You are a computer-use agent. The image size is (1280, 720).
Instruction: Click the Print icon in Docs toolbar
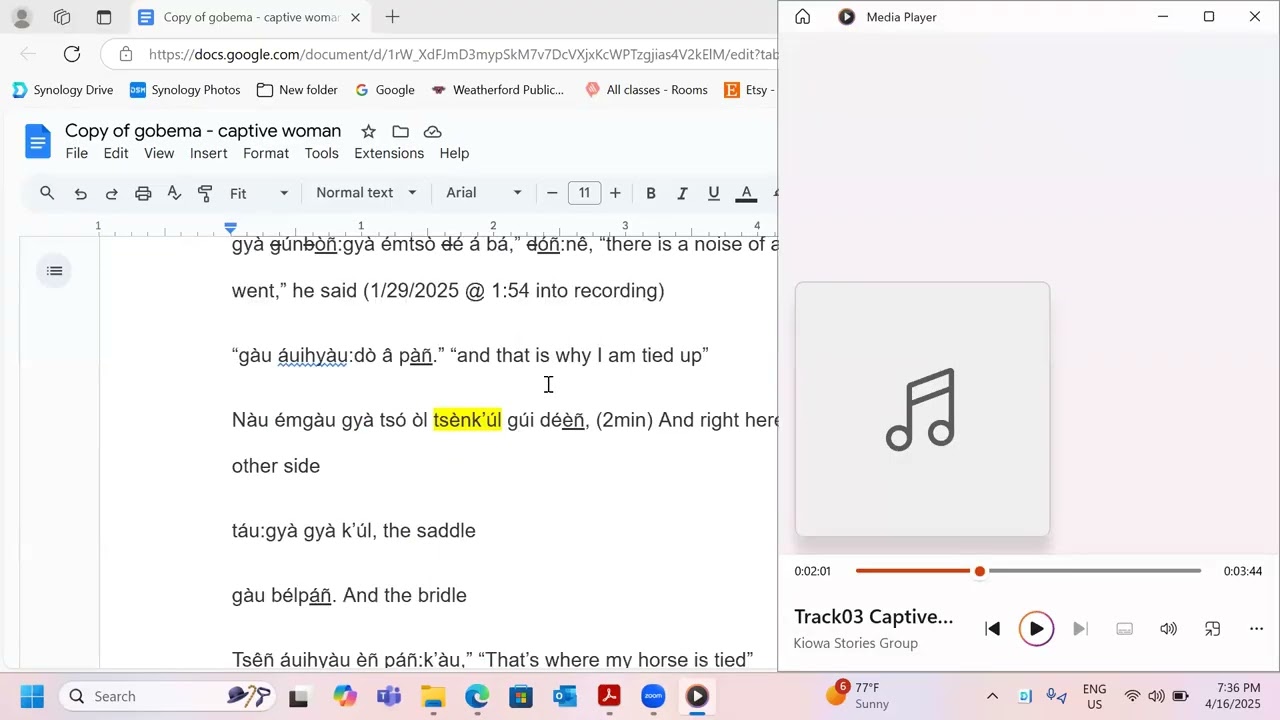tap(143, 193)
